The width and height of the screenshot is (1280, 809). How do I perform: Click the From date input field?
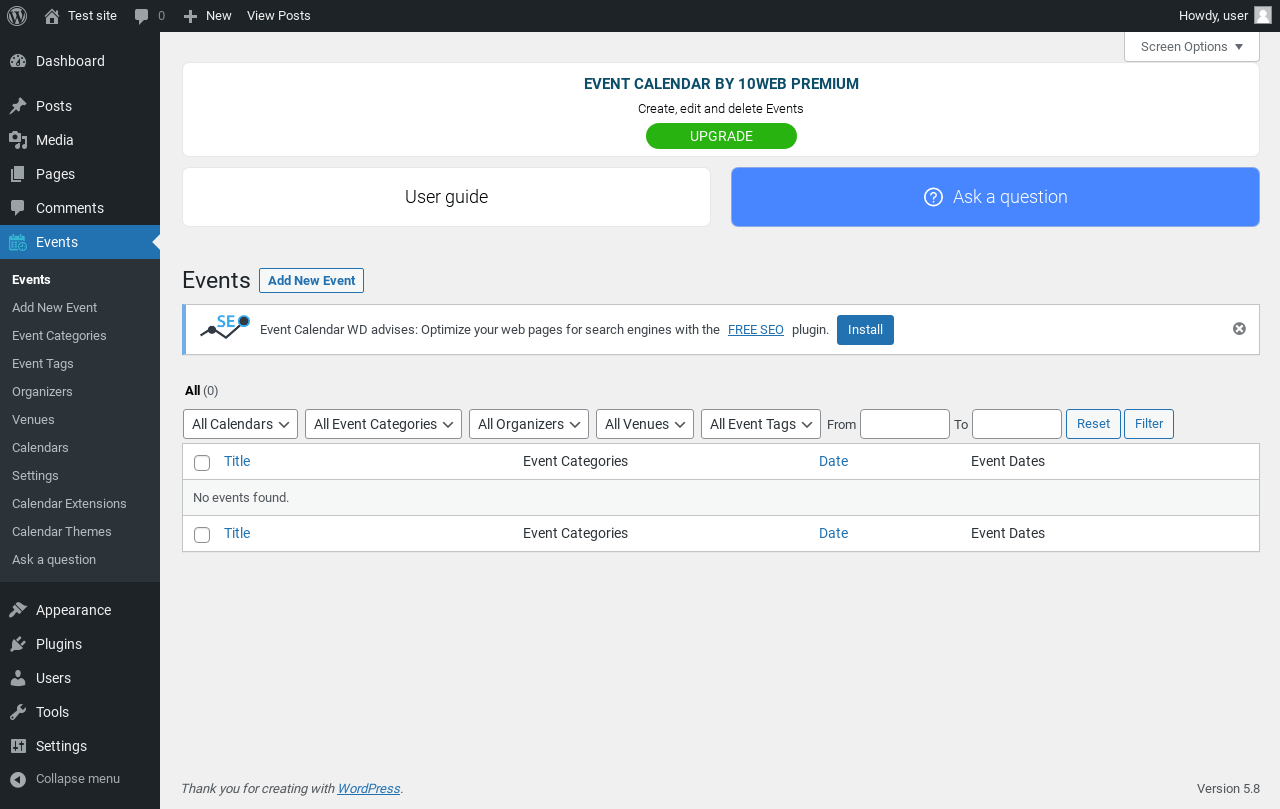[x=905, y=424]
